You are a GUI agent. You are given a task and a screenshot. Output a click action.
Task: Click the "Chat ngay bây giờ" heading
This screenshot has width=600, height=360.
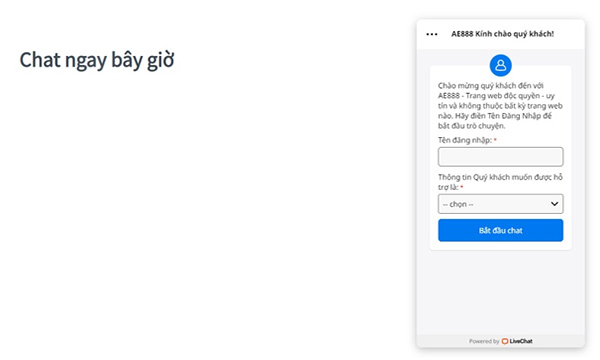[97, 60]
